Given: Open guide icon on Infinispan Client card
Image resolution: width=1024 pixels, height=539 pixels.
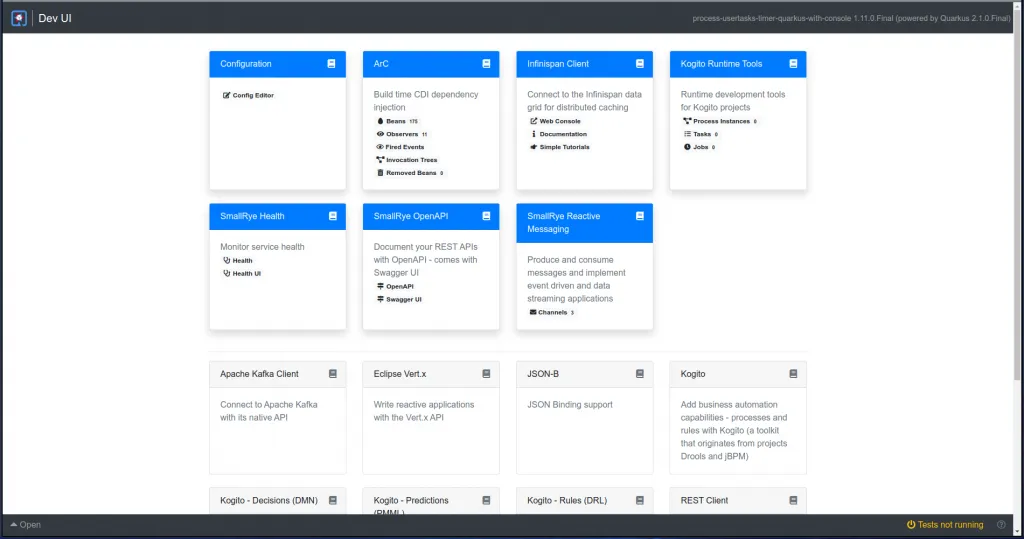Looking at the screenshot, I should click(x=639, y=63).
